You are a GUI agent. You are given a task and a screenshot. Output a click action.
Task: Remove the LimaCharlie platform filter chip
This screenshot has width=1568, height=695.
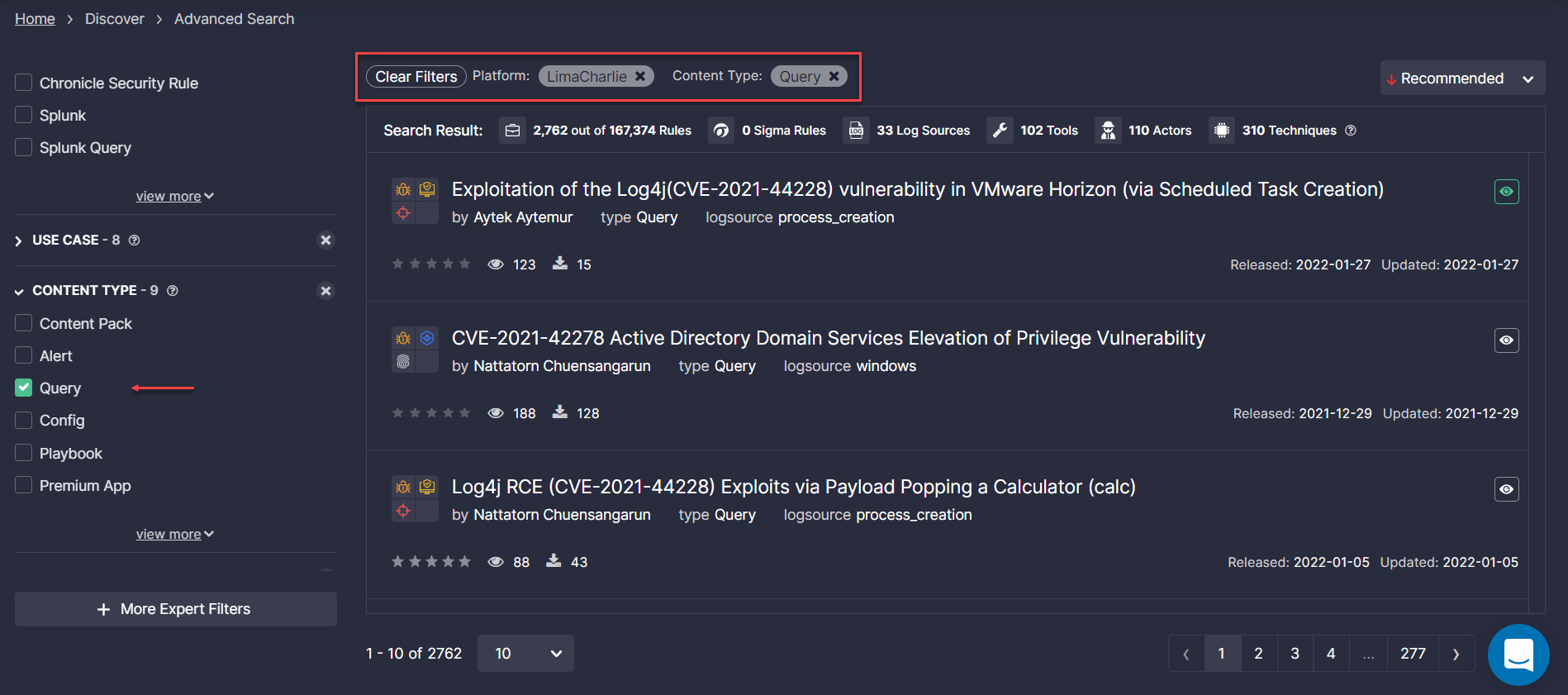640,76
